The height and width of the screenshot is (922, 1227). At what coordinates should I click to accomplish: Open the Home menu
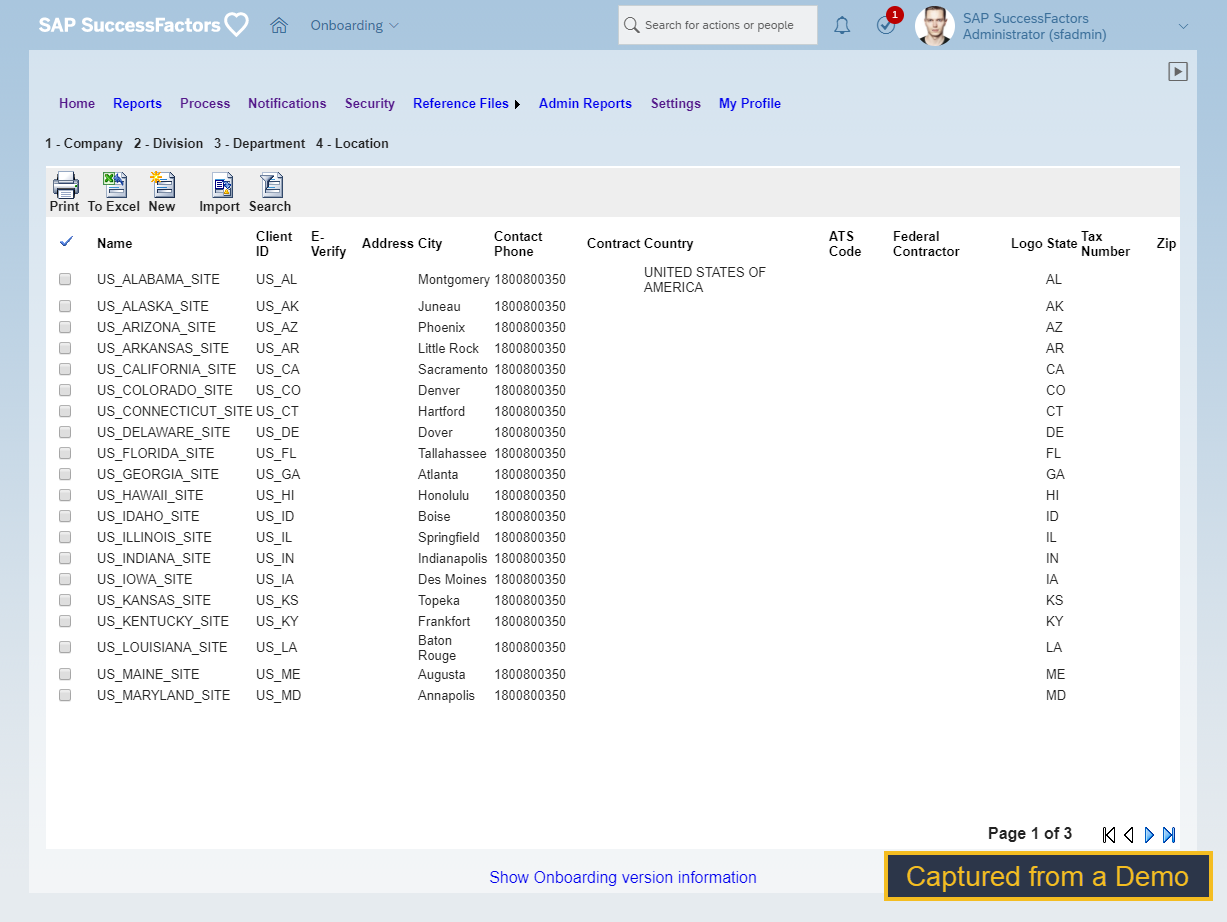point(77,103)
